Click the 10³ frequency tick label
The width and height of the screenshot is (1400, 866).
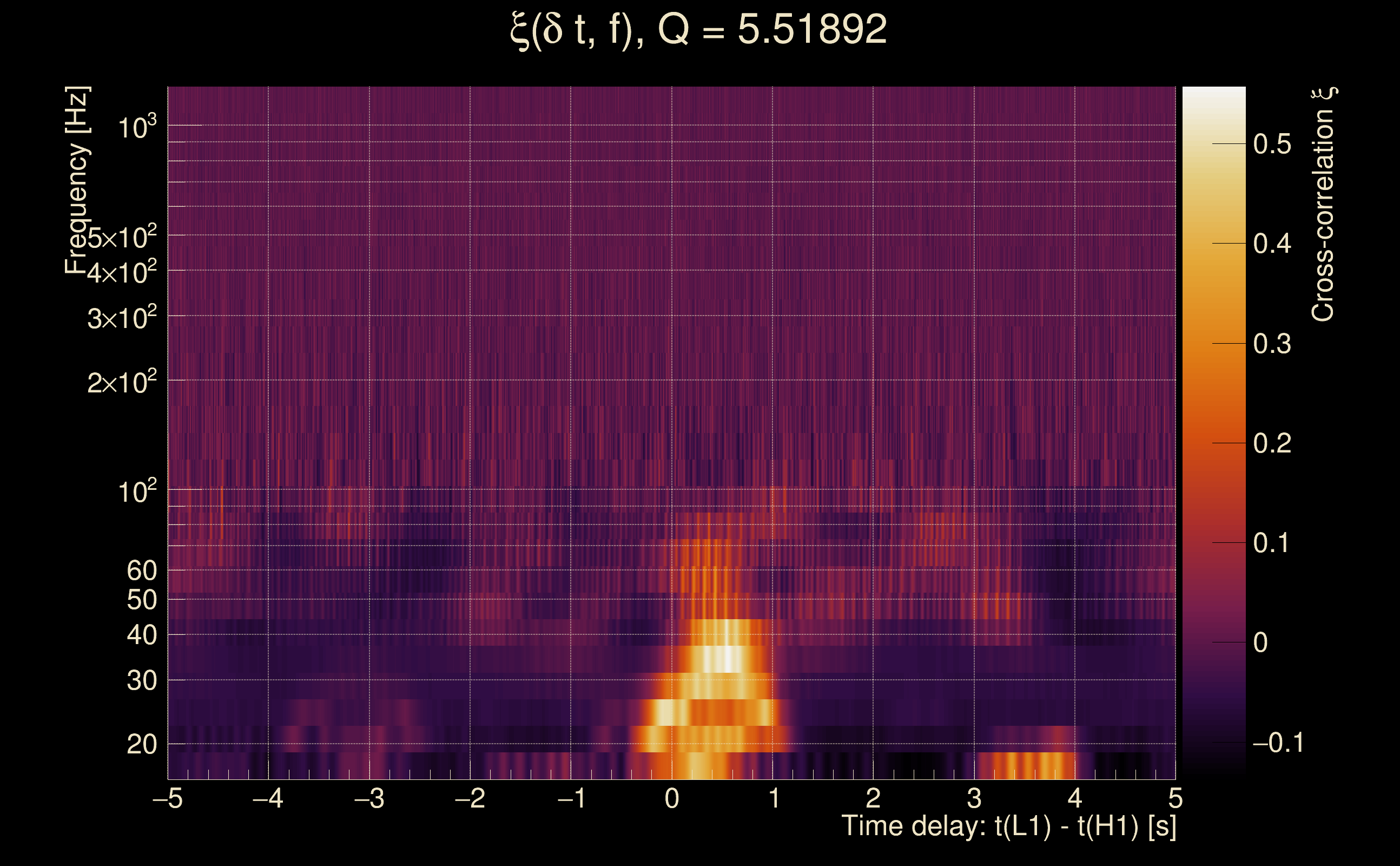[x=137, y=127]
